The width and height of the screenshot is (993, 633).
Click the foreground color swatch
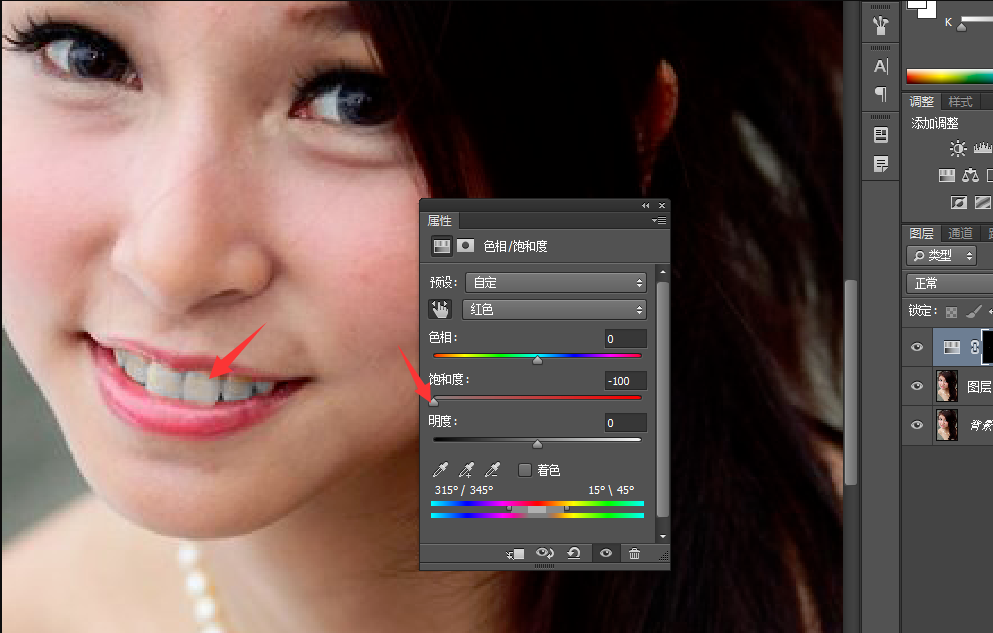(918, 5)
